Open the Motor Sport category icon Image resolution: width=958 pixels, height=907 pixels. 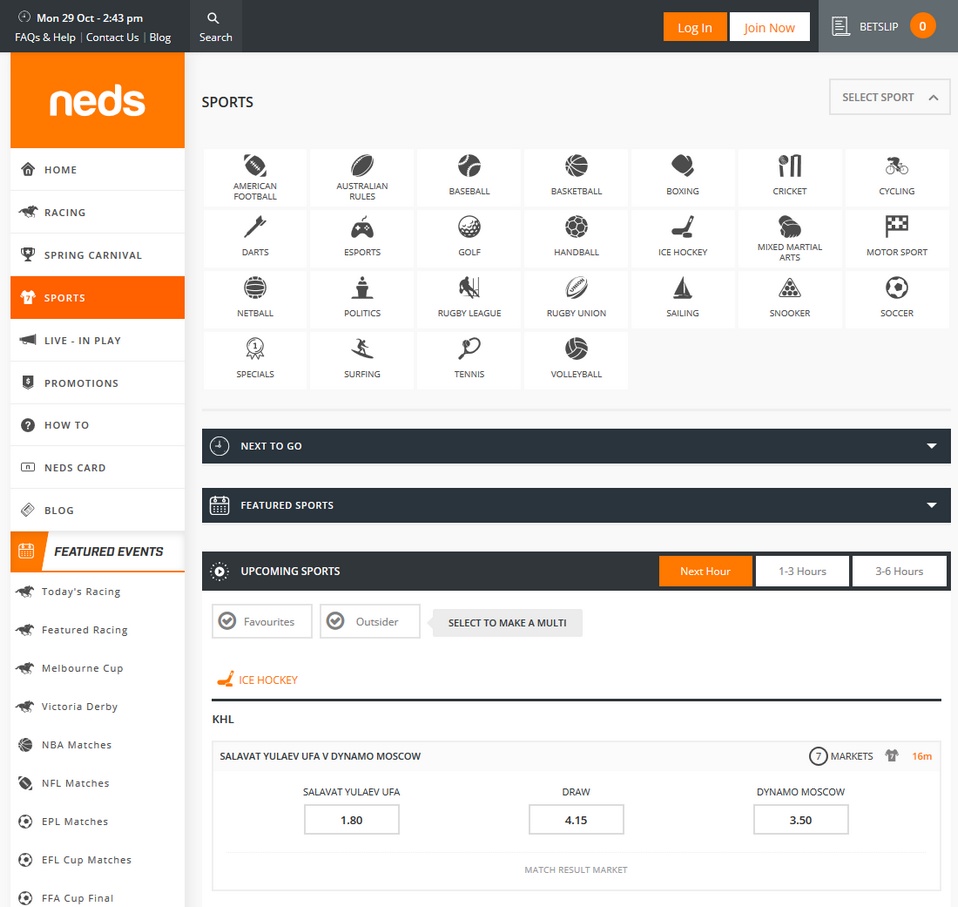(x=896, y=237)
